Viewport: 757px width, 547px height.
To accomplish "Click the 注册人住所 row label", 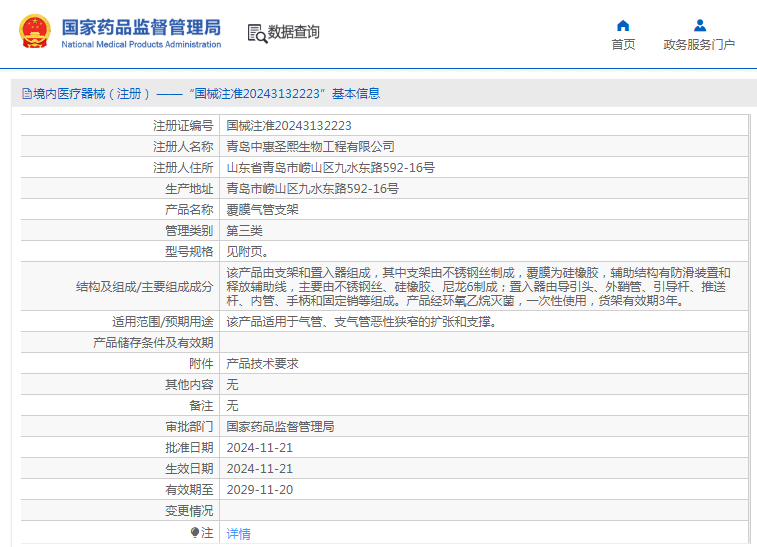I will [183, 168].
